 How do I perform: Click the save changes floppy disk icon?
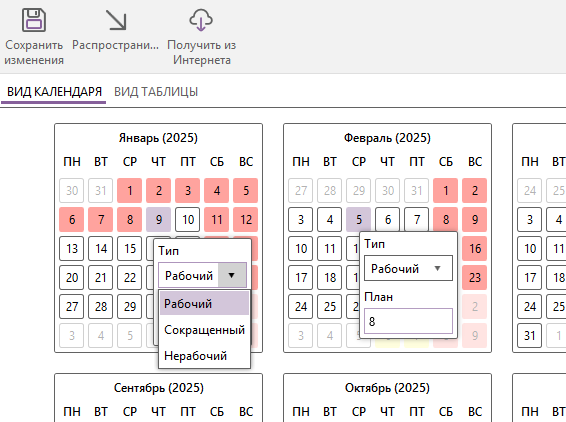pyautogui.click(x=34, y=20)
